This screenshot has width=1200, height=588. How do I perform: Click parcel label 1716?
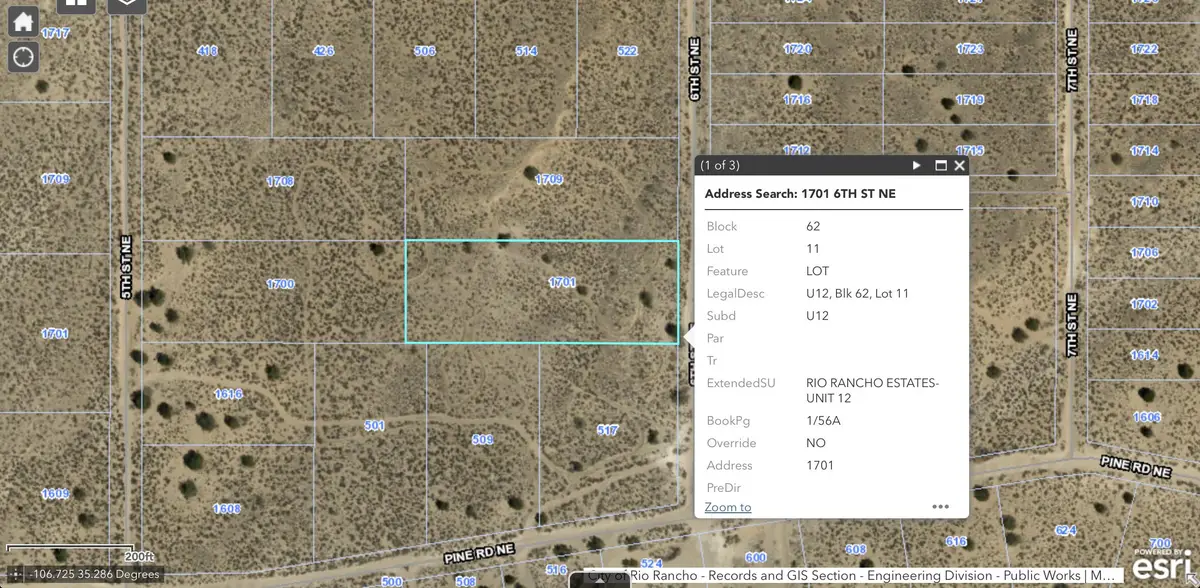coord(797,100)
